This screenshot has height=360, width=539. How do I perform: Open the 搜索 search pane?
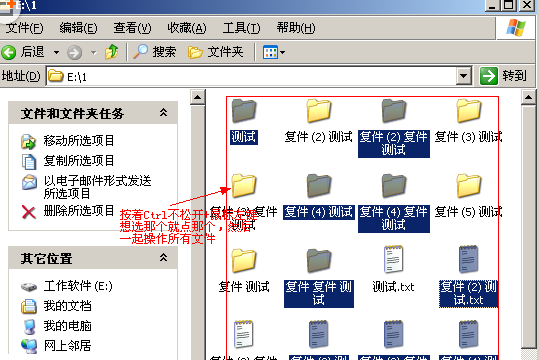[155, 52]
